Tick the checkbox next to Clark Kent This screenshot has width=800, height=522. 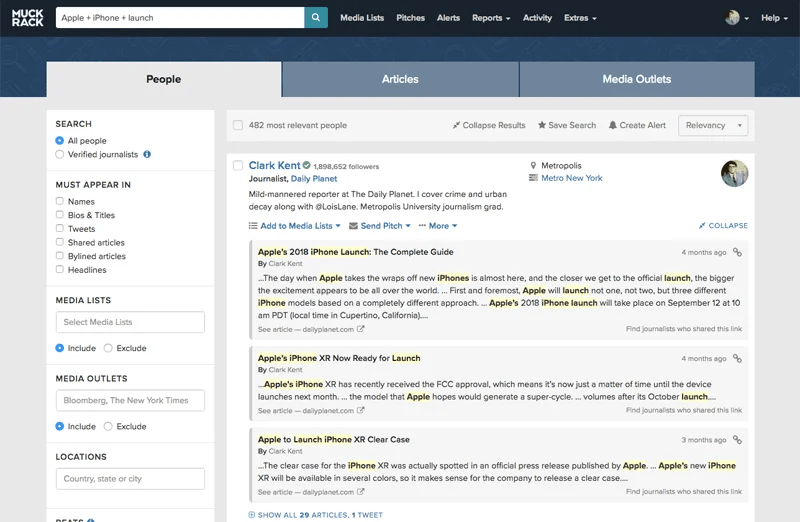coord(238,165)
